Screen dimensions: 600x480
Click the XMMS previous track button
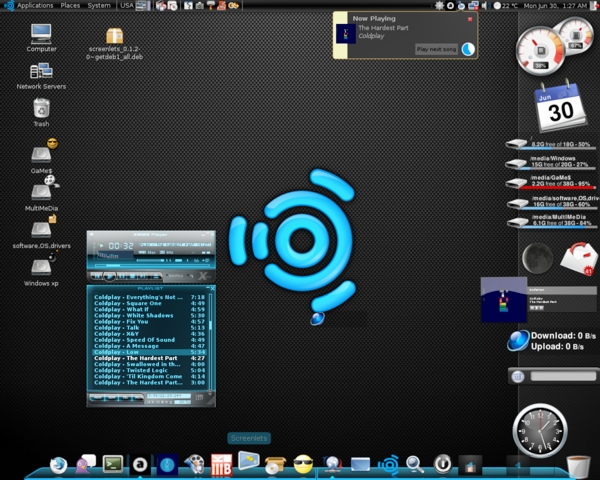[97, 276]
